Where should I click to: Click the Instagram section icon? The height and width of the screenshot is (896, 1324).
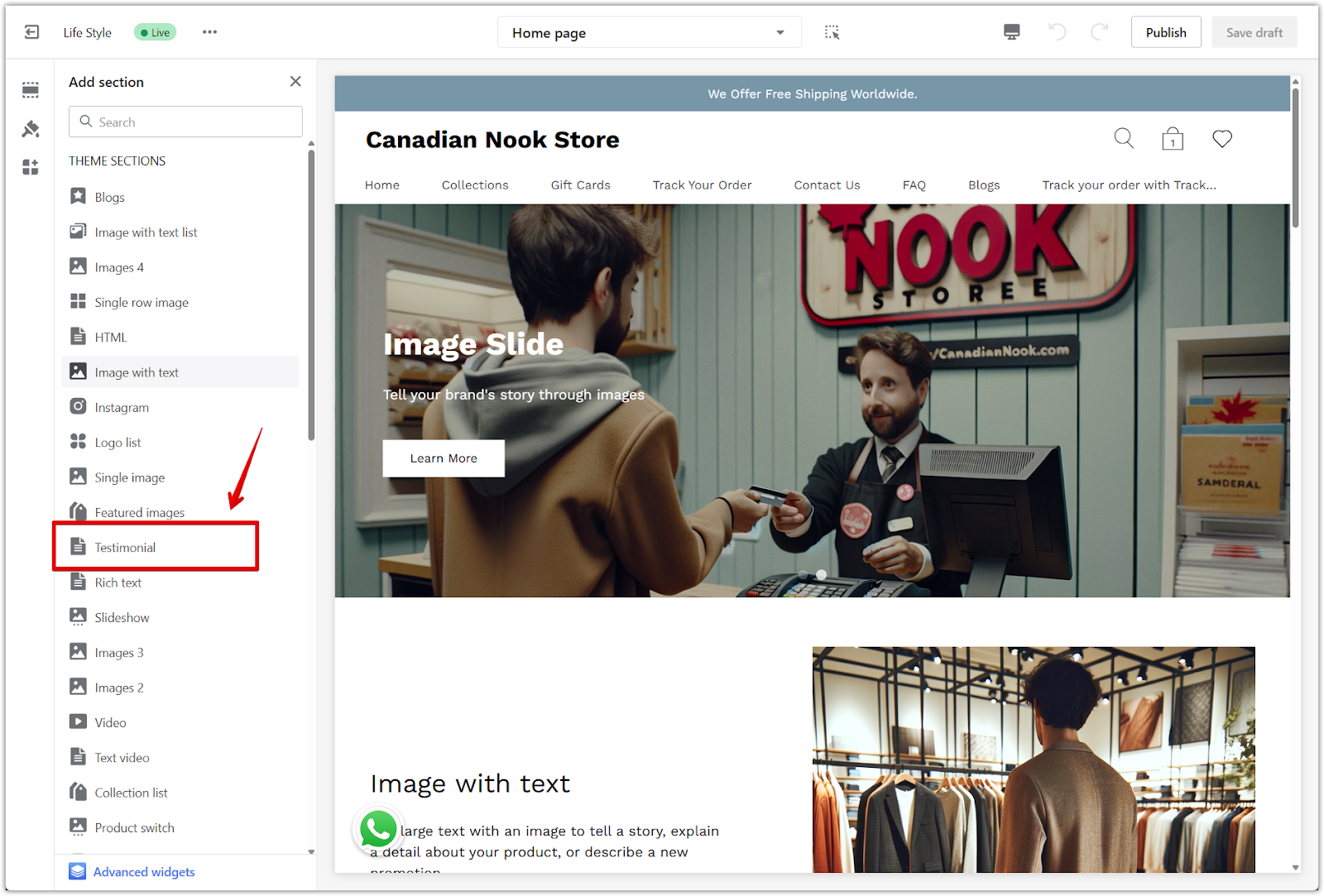coord(78,406)
